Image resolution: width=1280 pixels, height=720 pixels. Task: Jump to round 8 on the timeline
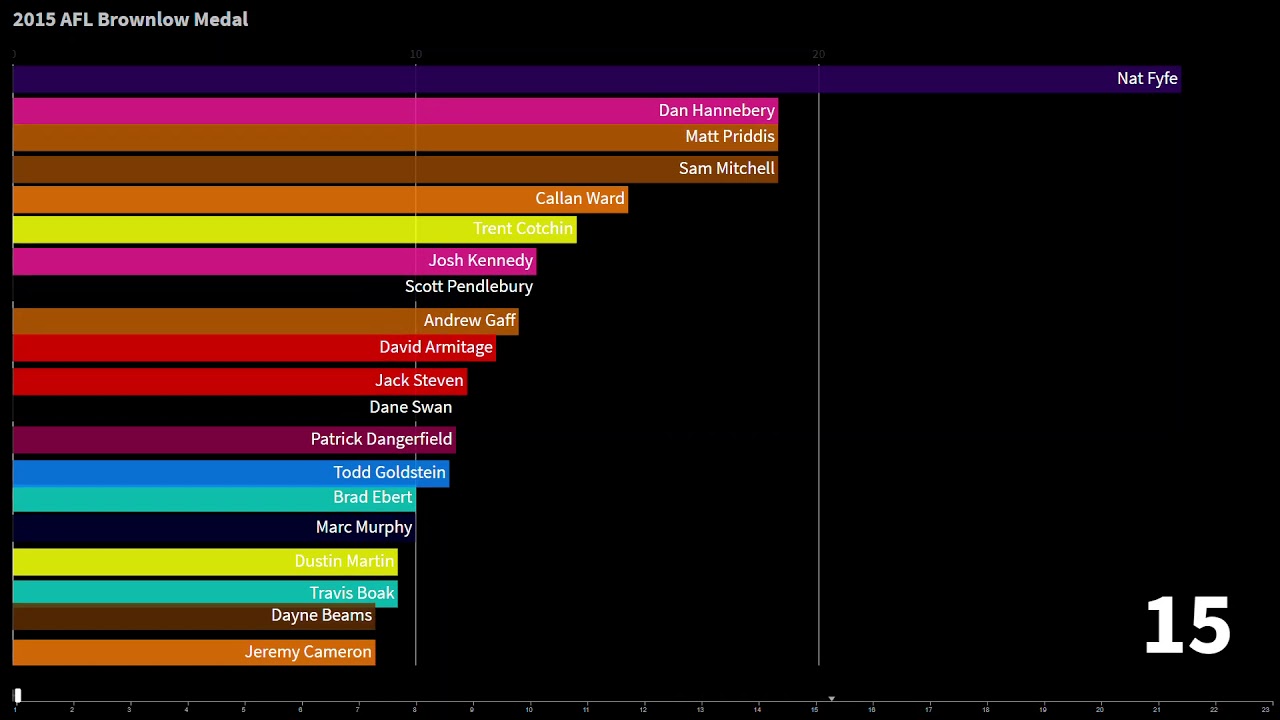pyautogui.click(x=414, y=709)
